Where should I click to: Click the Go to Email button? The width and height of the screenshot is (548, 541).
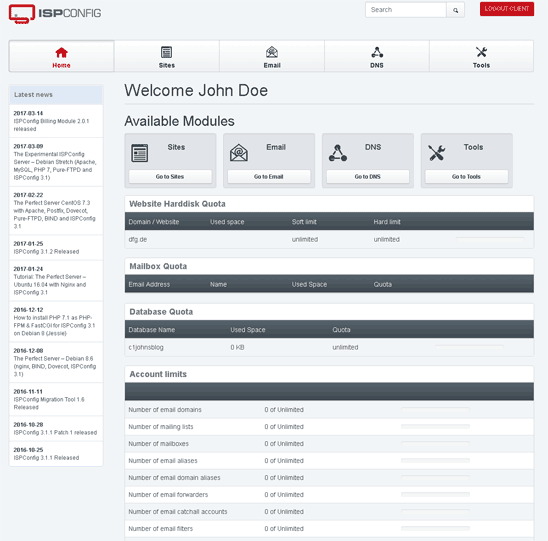coord(269,176)
